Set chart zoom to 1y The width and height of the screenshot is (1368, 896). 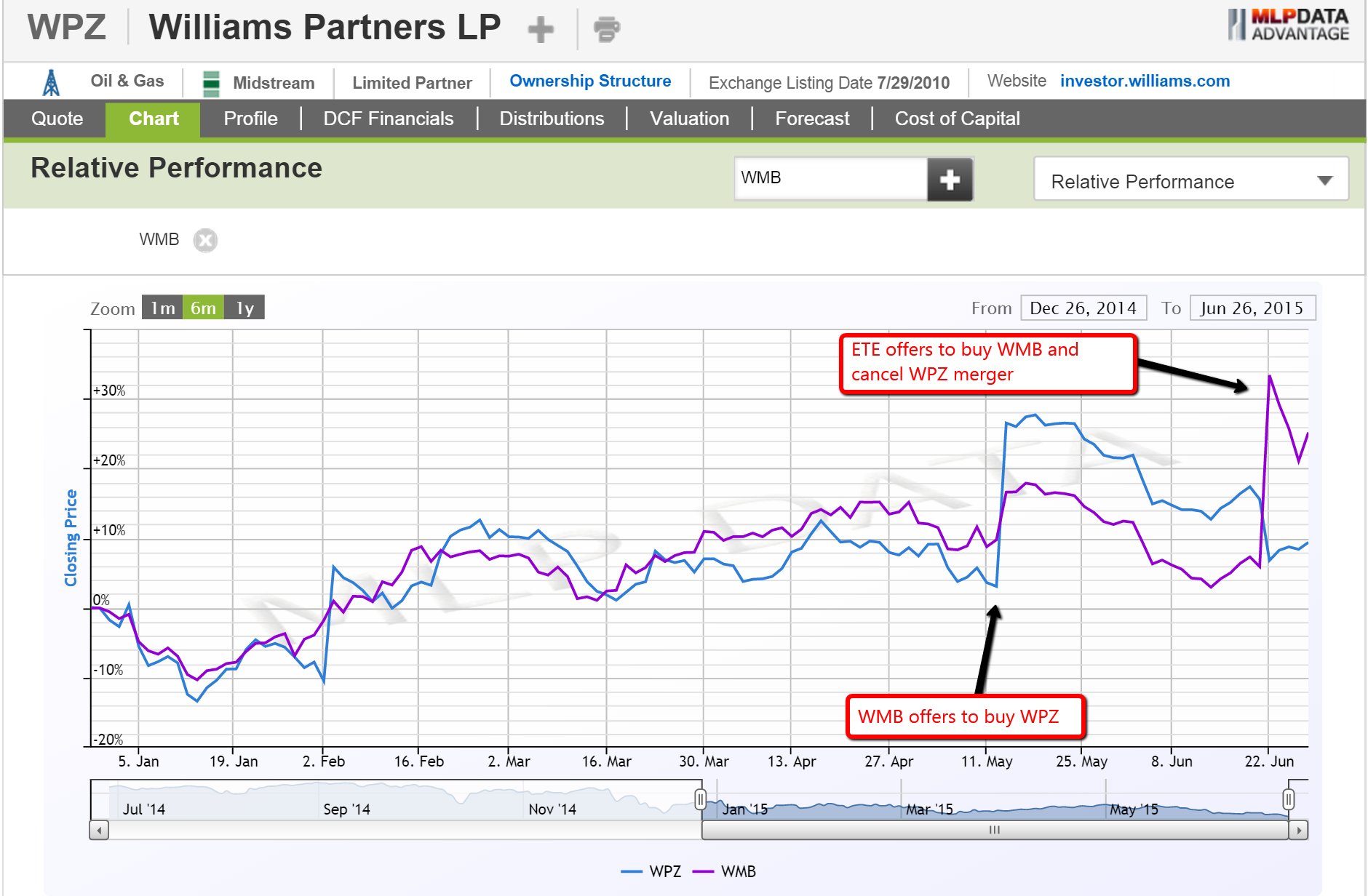coord(244,308)
